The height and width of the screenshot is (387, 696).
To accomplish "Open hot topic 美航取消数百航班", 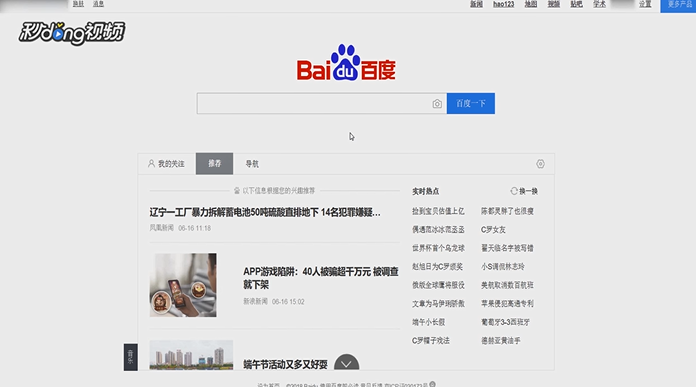I will tap(507, 285).
